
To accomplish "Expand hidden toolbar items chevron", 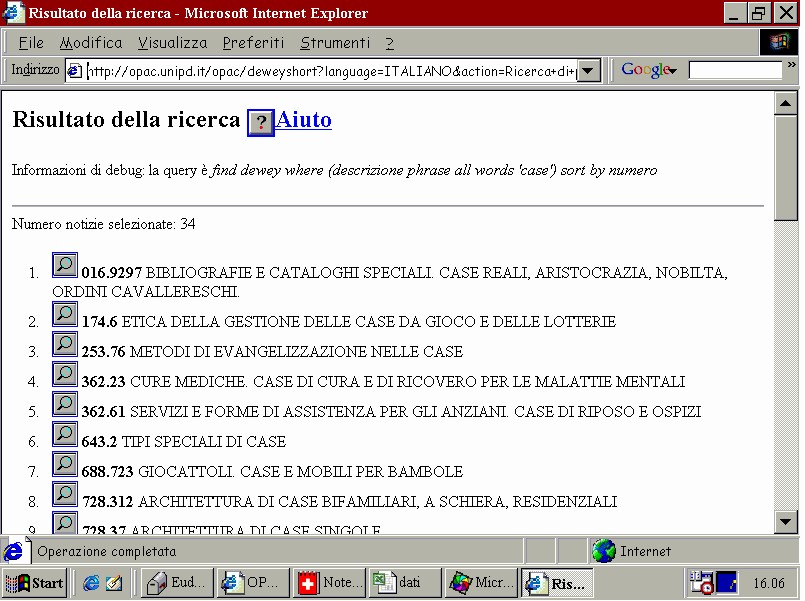I will pyautogui.click(x=791, y=65).
